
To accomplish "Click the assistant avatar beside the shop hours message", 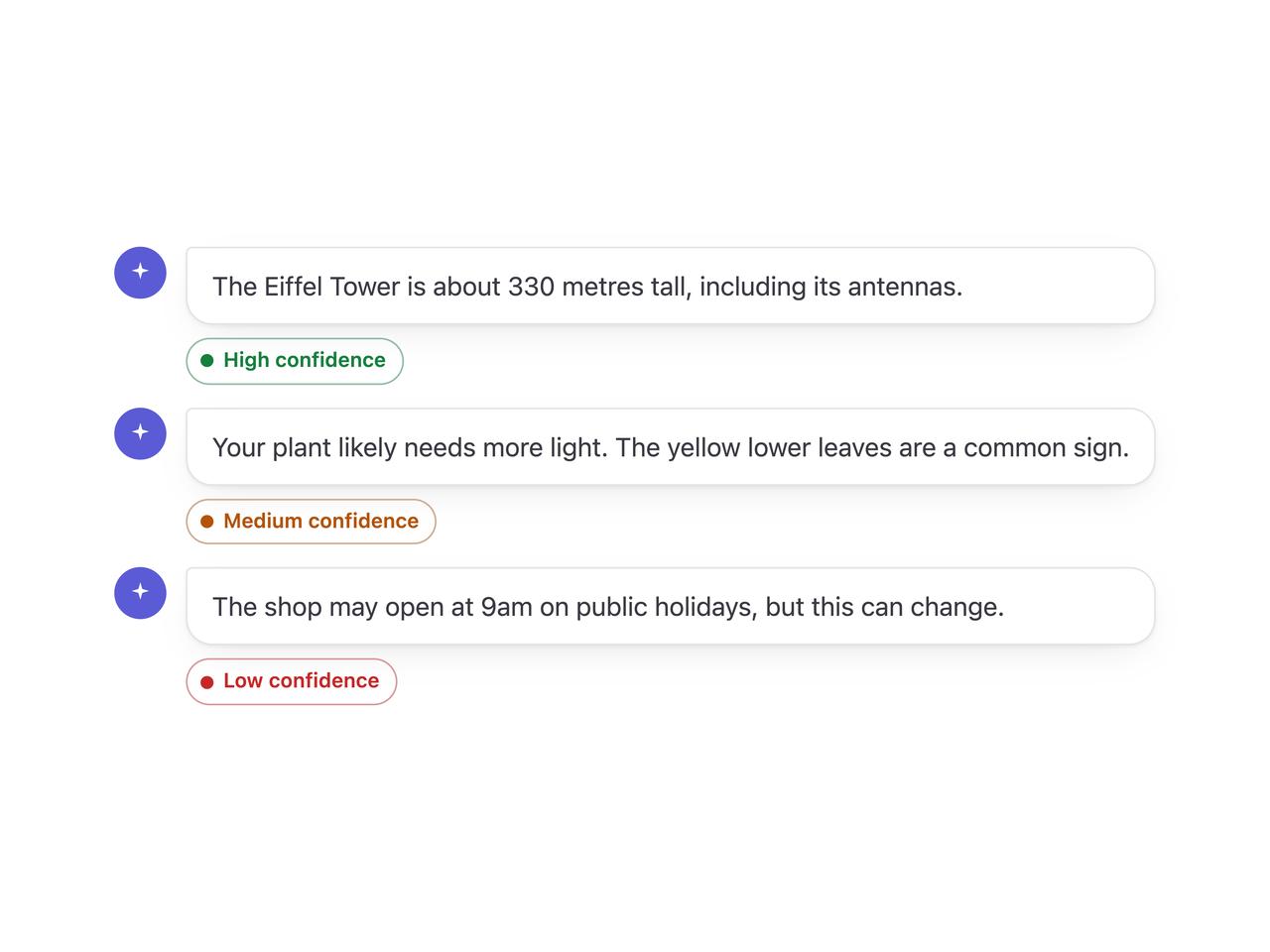I will 140,593.
